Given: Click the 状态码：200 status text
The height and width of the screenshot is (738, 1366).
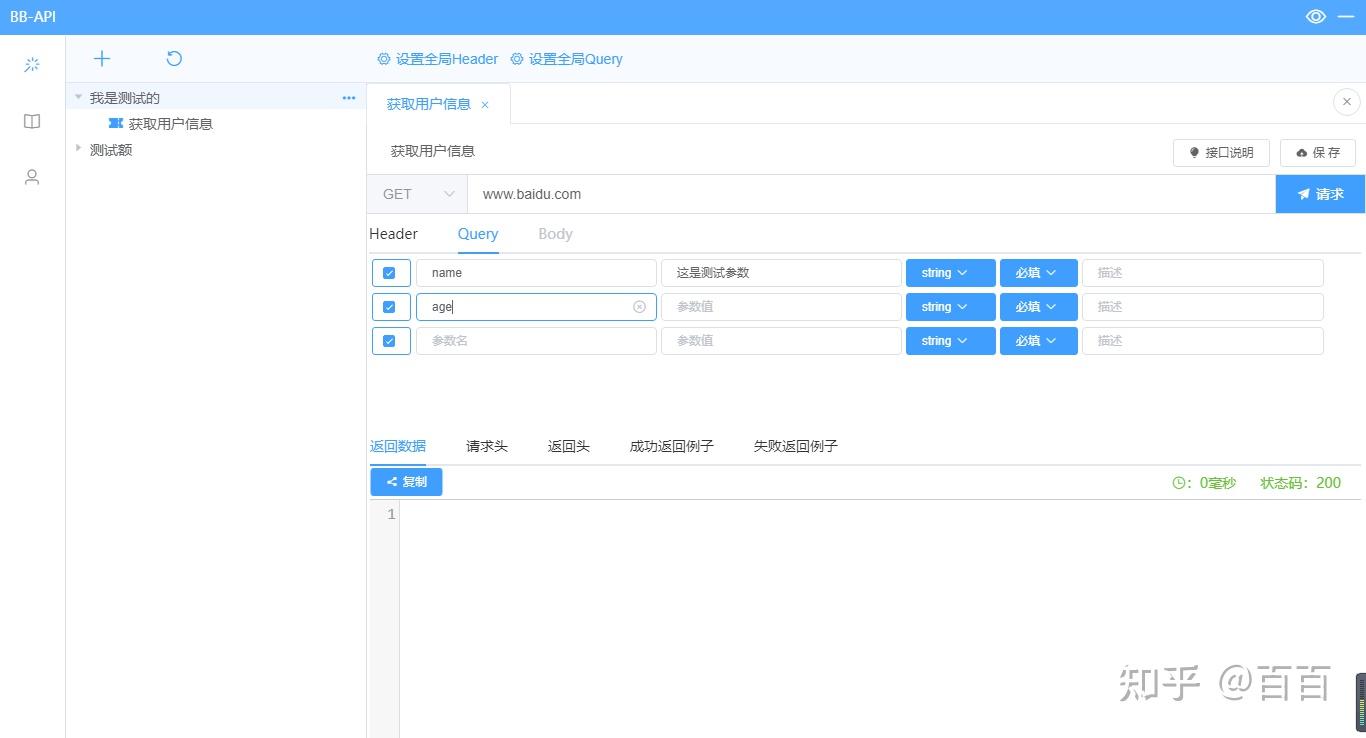Looking at the screenshot, I should coord(1300,483).
